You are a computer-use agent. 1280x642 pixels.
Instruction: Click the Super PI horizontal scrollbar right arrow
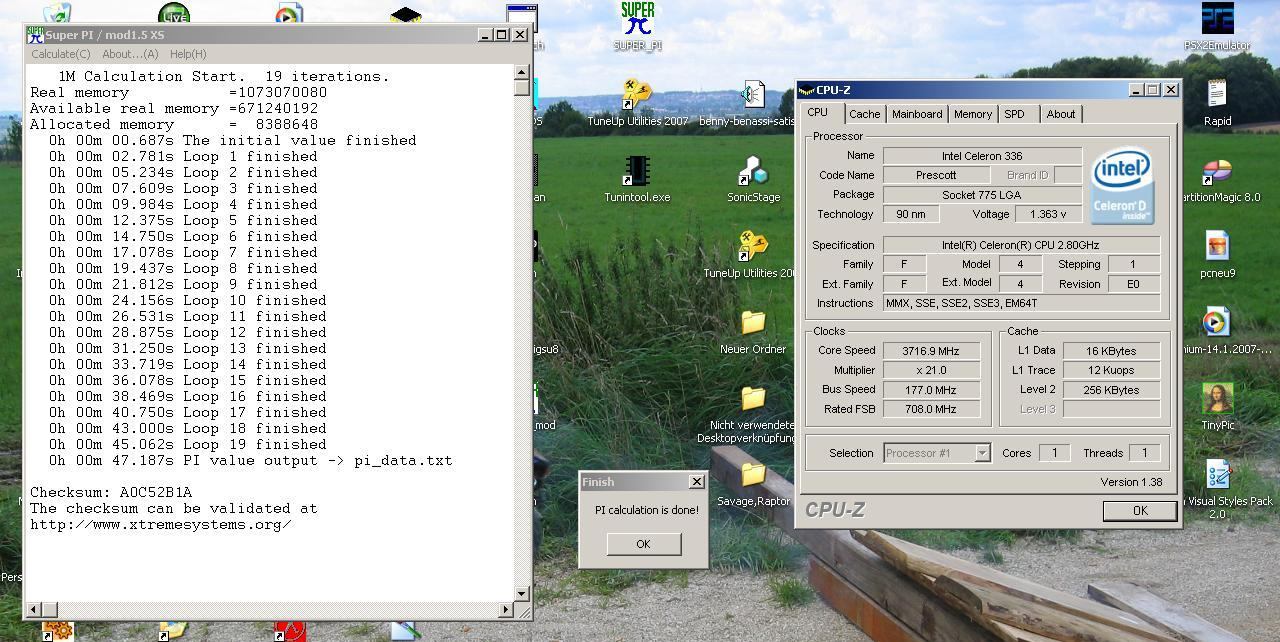point(505,609)
